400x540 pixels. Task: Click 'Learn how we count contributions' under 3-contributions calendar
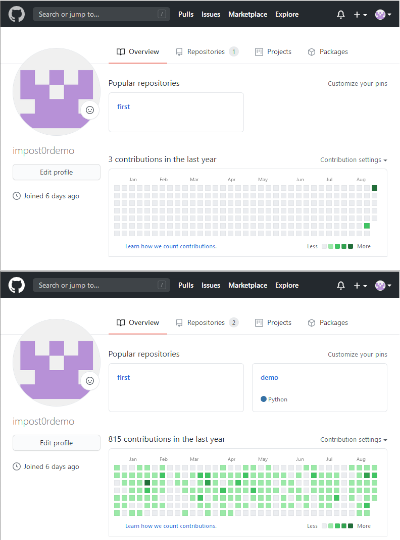pyautogui.click(x=171, y=246)
